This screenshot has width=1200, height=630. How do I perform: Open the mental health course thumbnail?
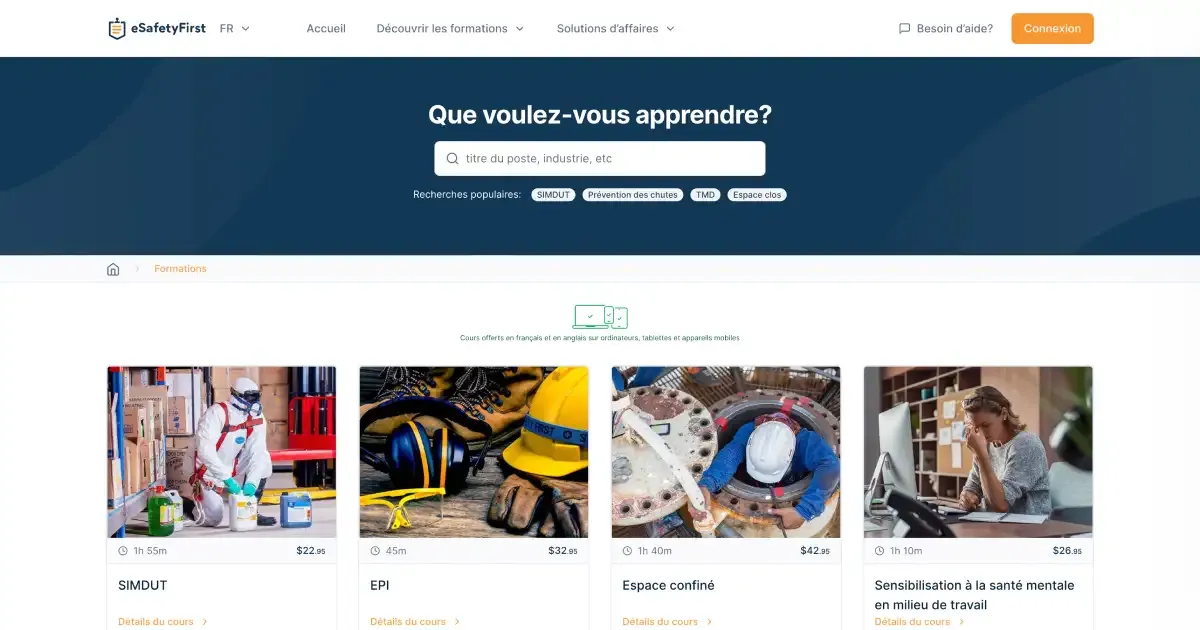point(978,452)
